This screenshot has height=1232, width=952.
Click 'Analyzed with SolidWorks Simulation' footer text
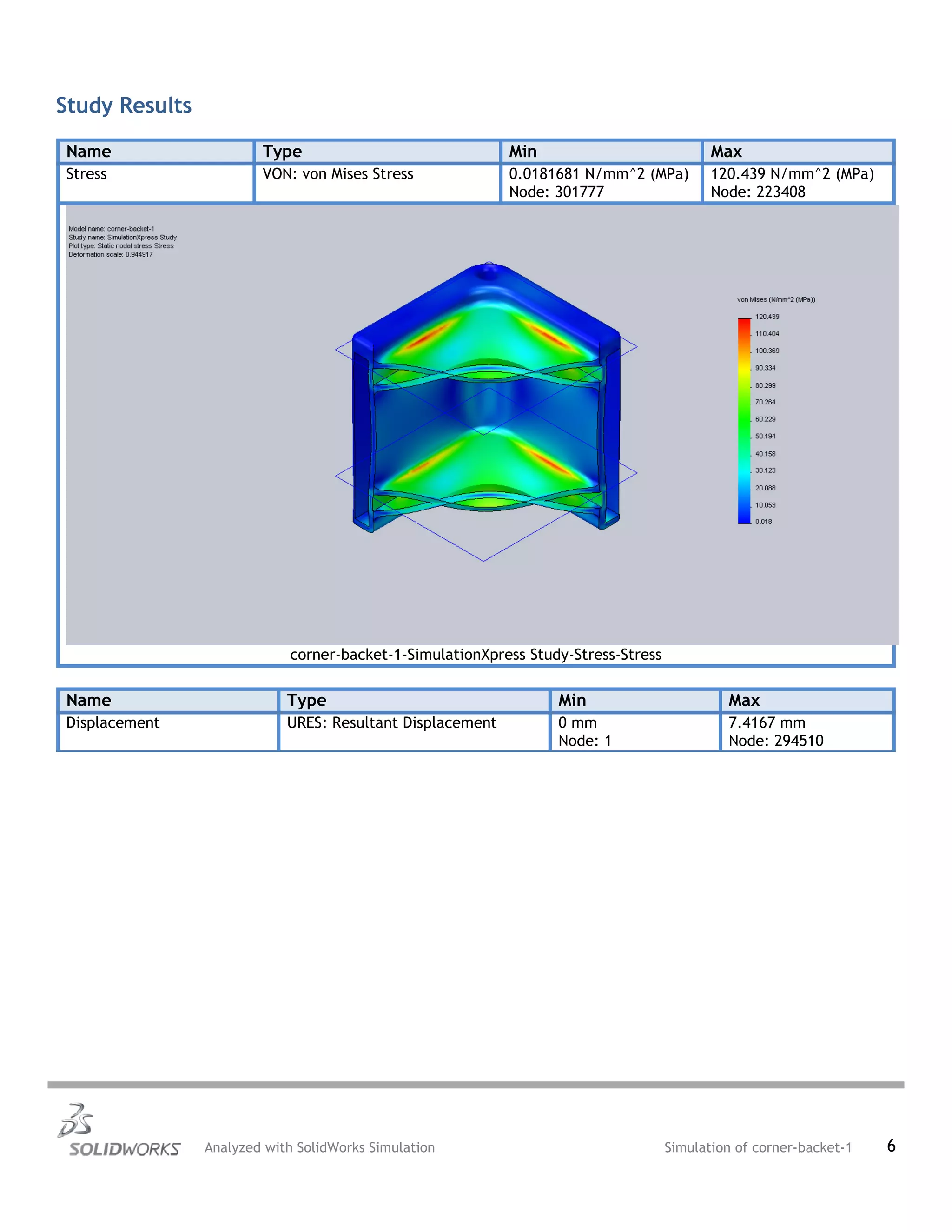[x=320, y=1147]
